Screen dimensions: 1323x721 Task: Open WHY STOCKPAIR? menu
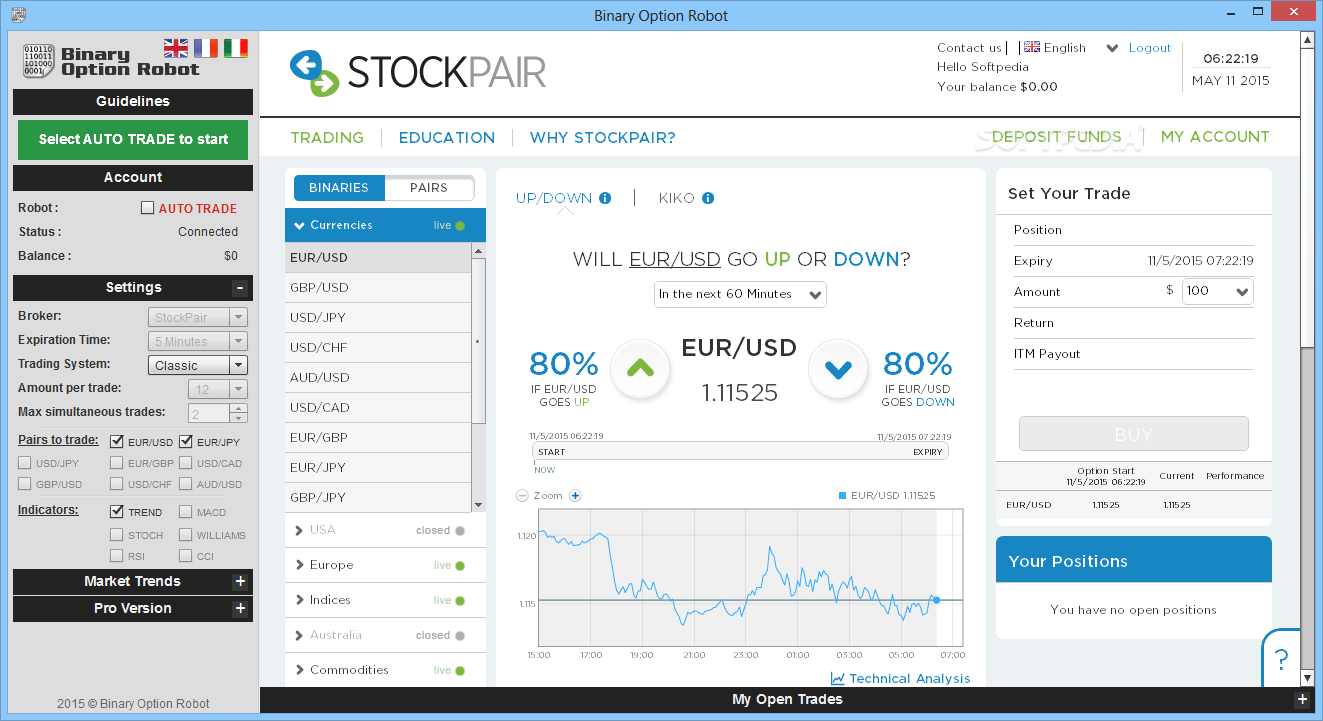603,138
